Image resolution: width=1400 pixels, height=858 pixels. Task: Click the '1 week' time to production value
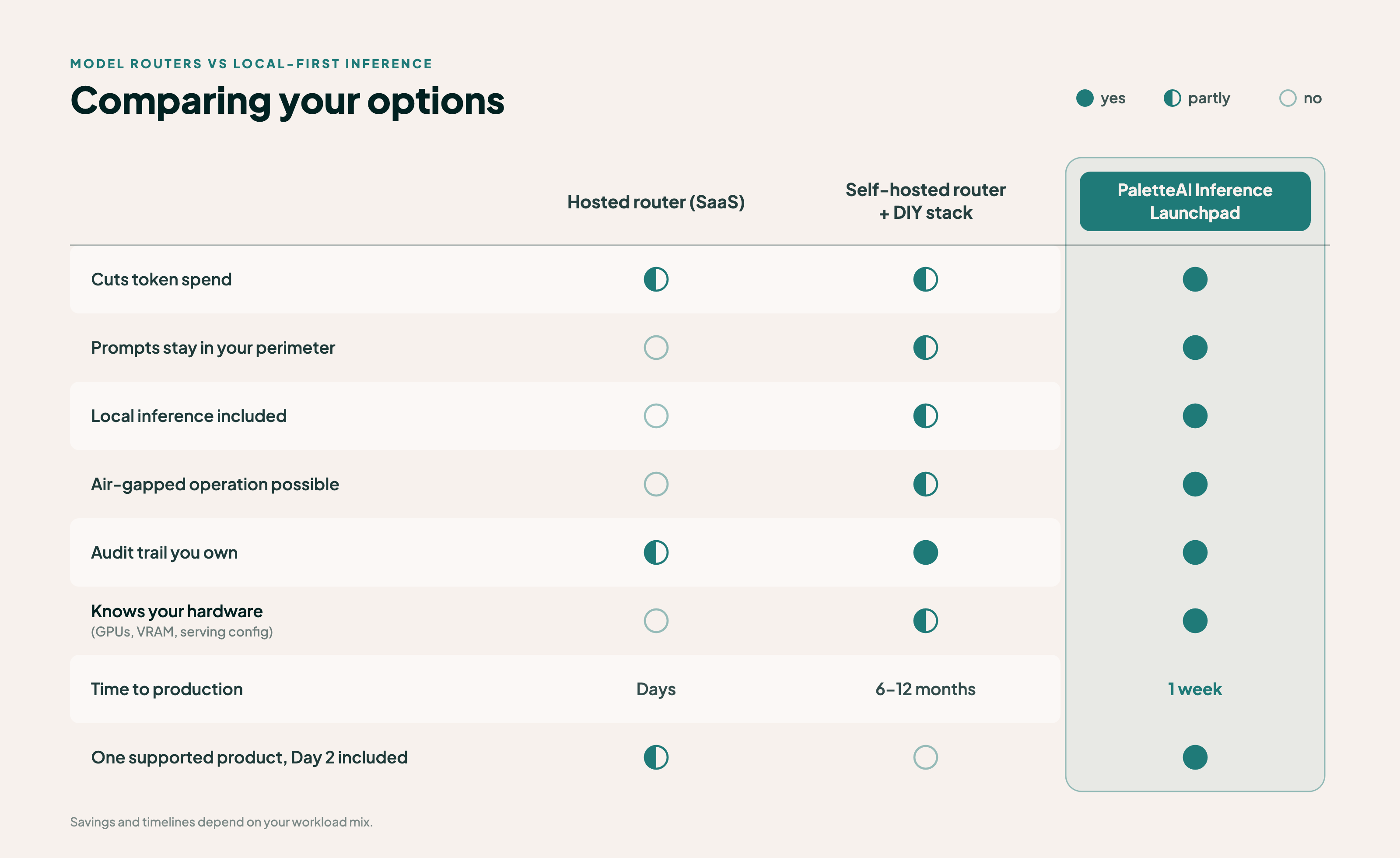[1195, 689]
